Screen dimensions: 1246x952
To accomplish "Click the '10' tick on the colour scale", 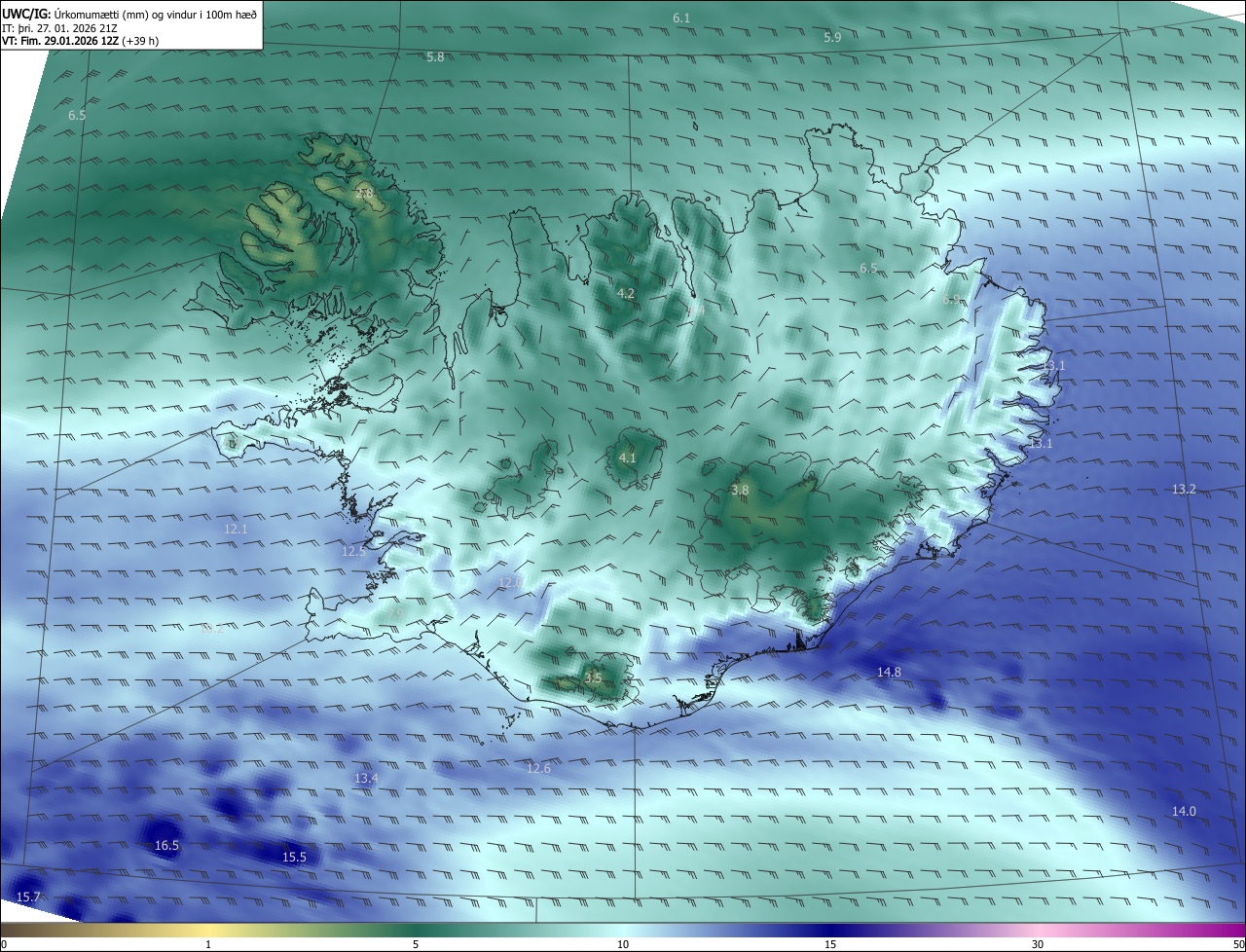I will (x=623, y=945).
